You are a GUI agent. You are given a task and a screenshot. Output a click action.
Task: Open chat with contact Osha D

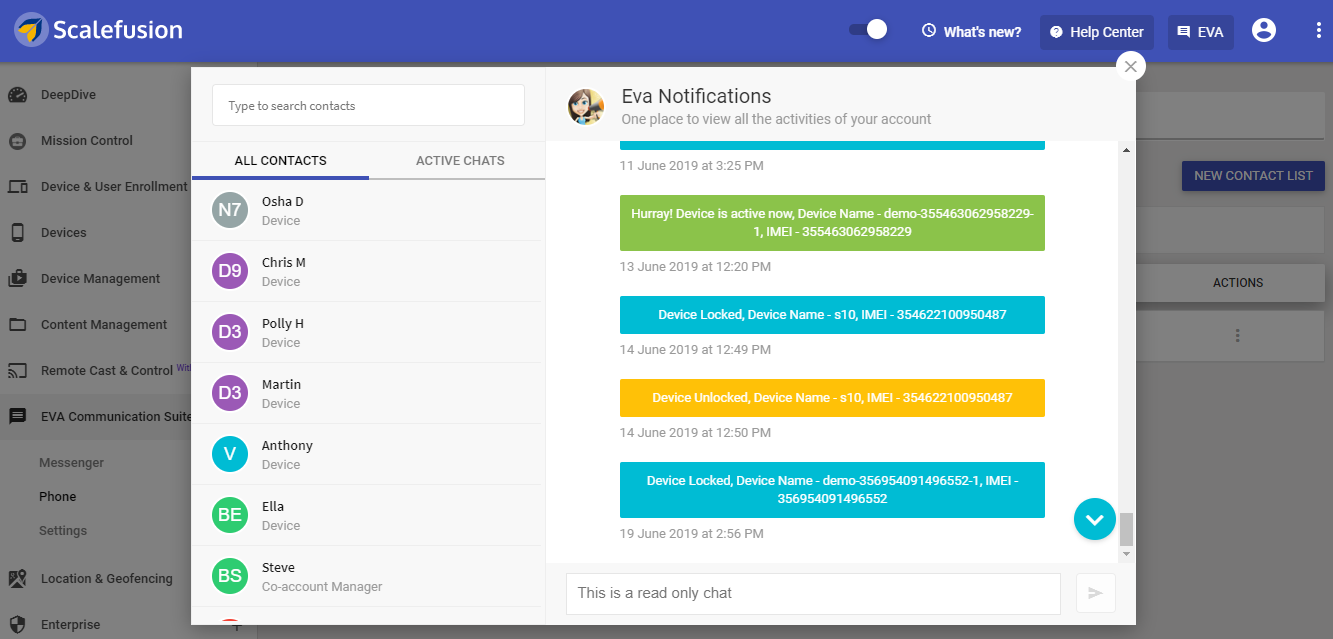pos(368,210)
